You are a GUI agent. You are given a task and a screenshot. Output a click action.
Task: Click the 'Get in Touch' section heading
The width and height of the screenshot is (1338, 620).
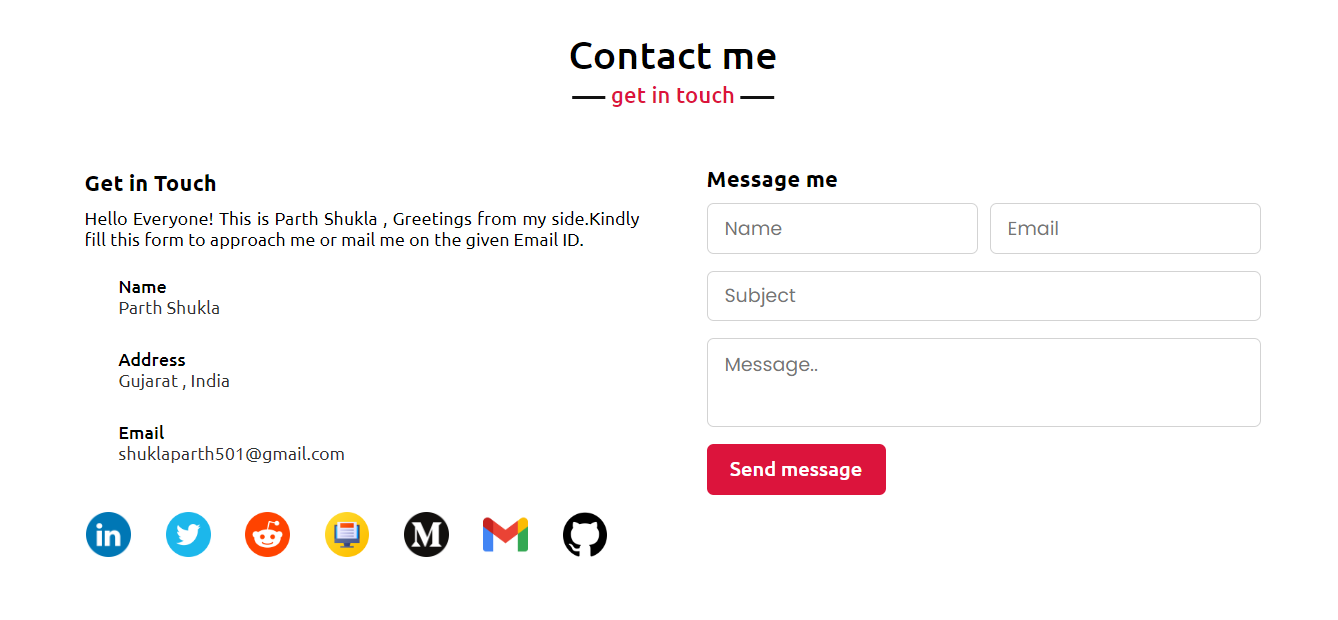point(150,184)
